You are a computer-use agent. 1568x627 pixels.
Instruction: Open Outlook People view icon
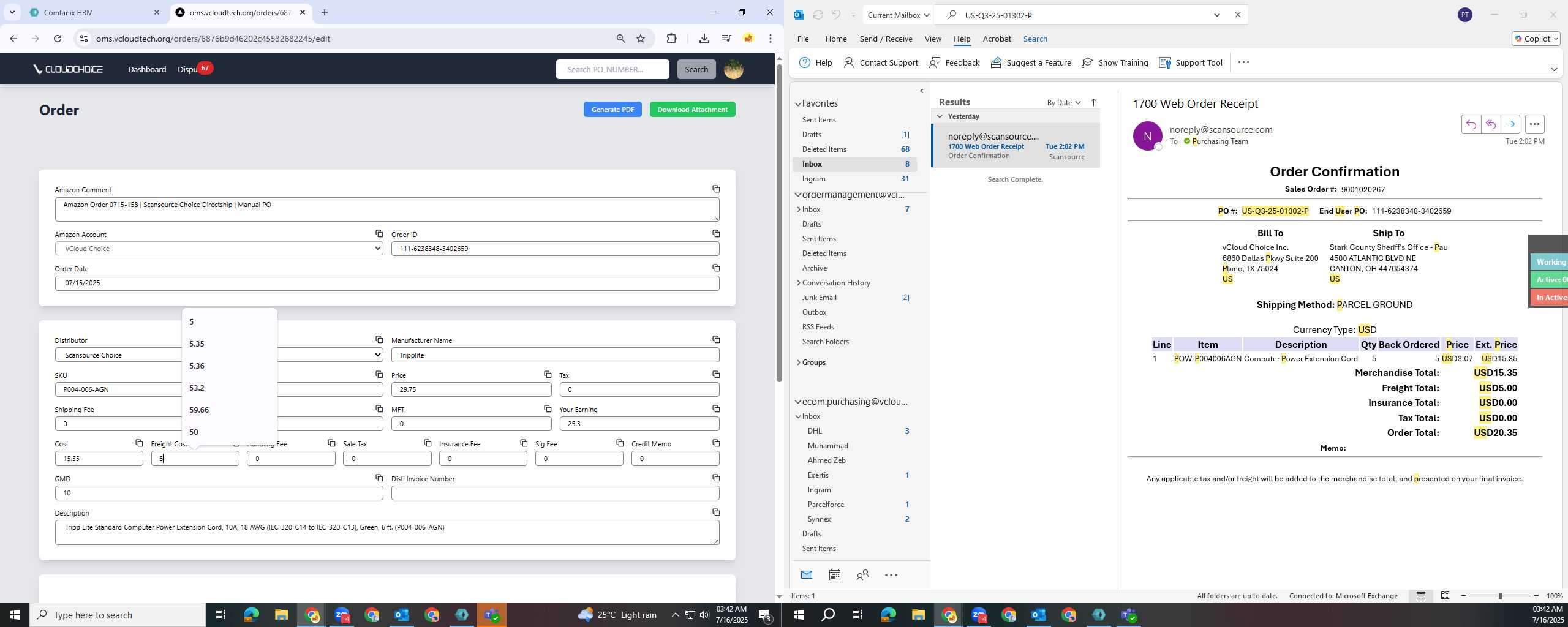coord(862,575)
